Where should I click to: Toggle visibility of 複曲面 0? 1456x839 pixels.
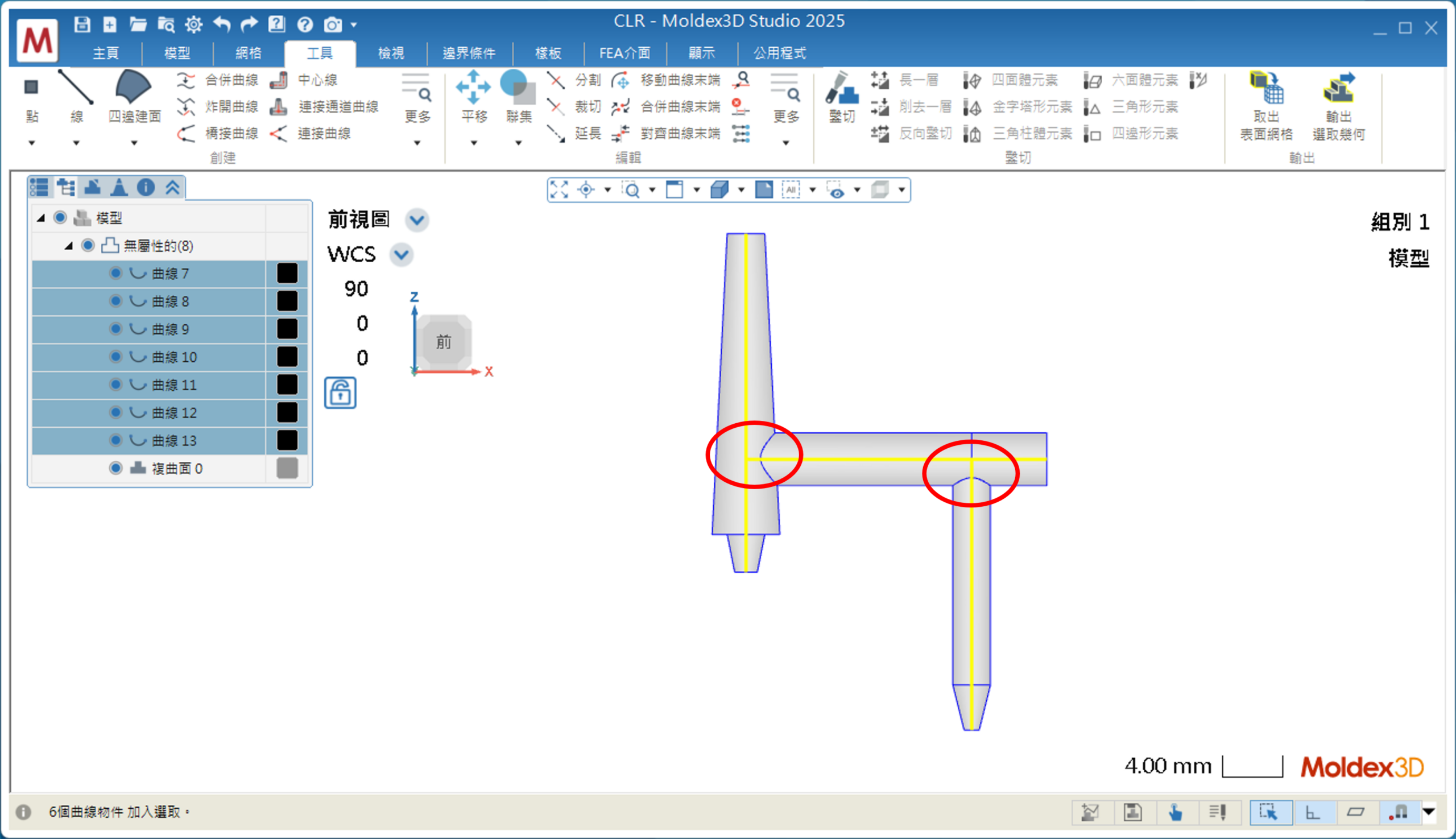[116, 468]
